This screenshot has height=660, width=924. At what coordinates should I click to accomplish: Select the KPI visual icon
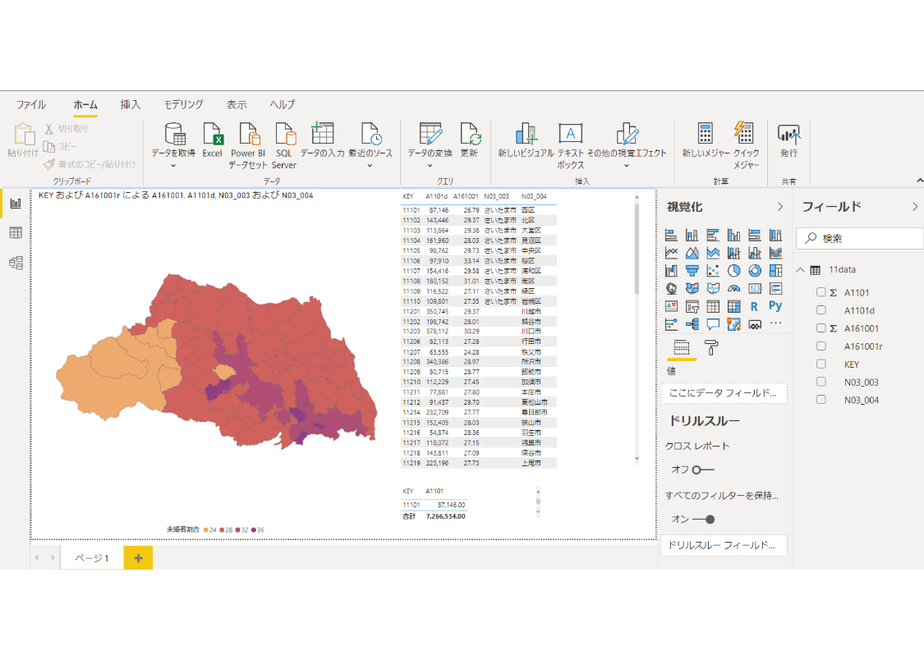coord(671,306)
